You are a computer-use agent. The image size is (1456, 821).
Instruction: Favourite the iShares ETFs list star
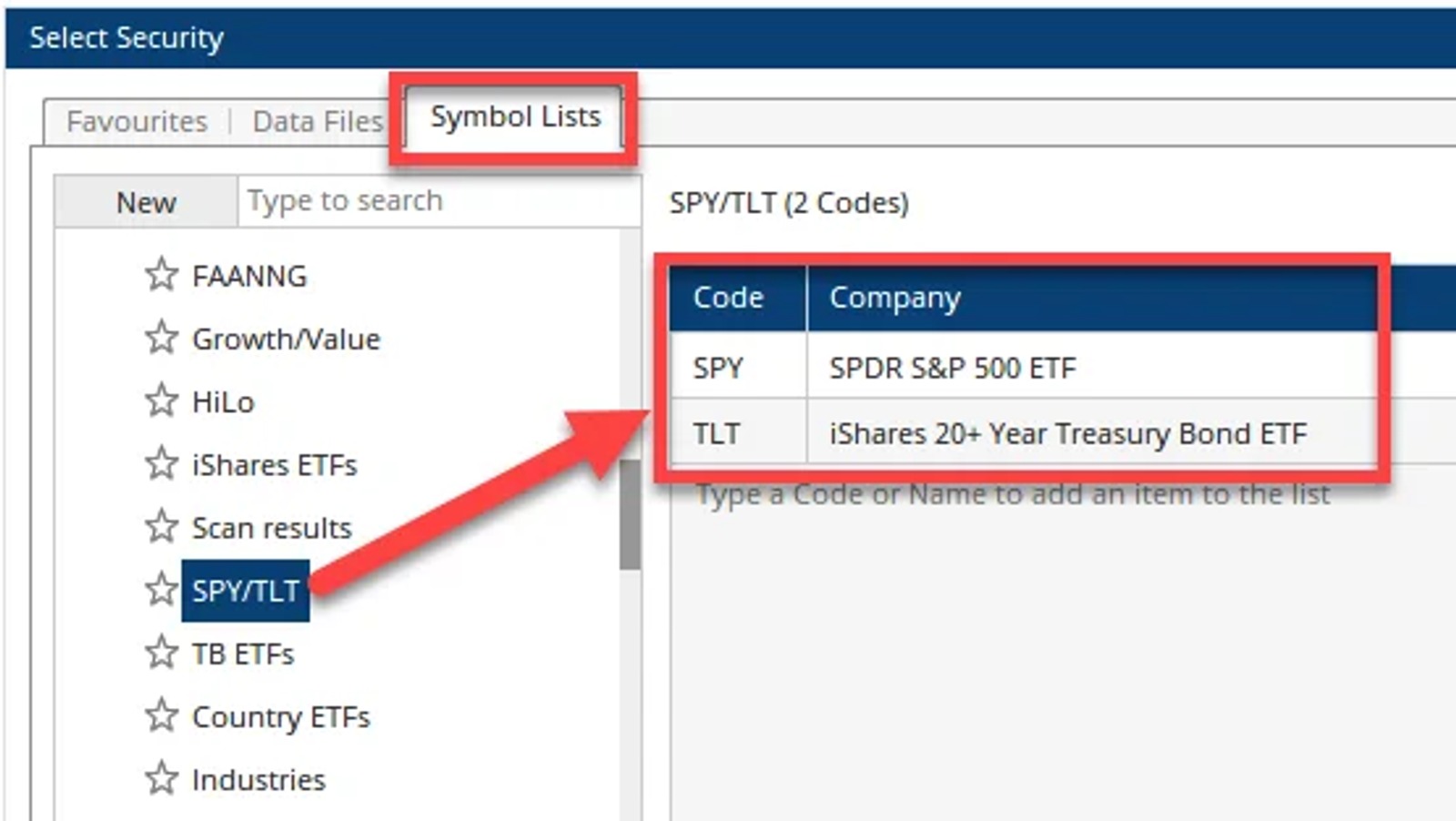point(161,463)
